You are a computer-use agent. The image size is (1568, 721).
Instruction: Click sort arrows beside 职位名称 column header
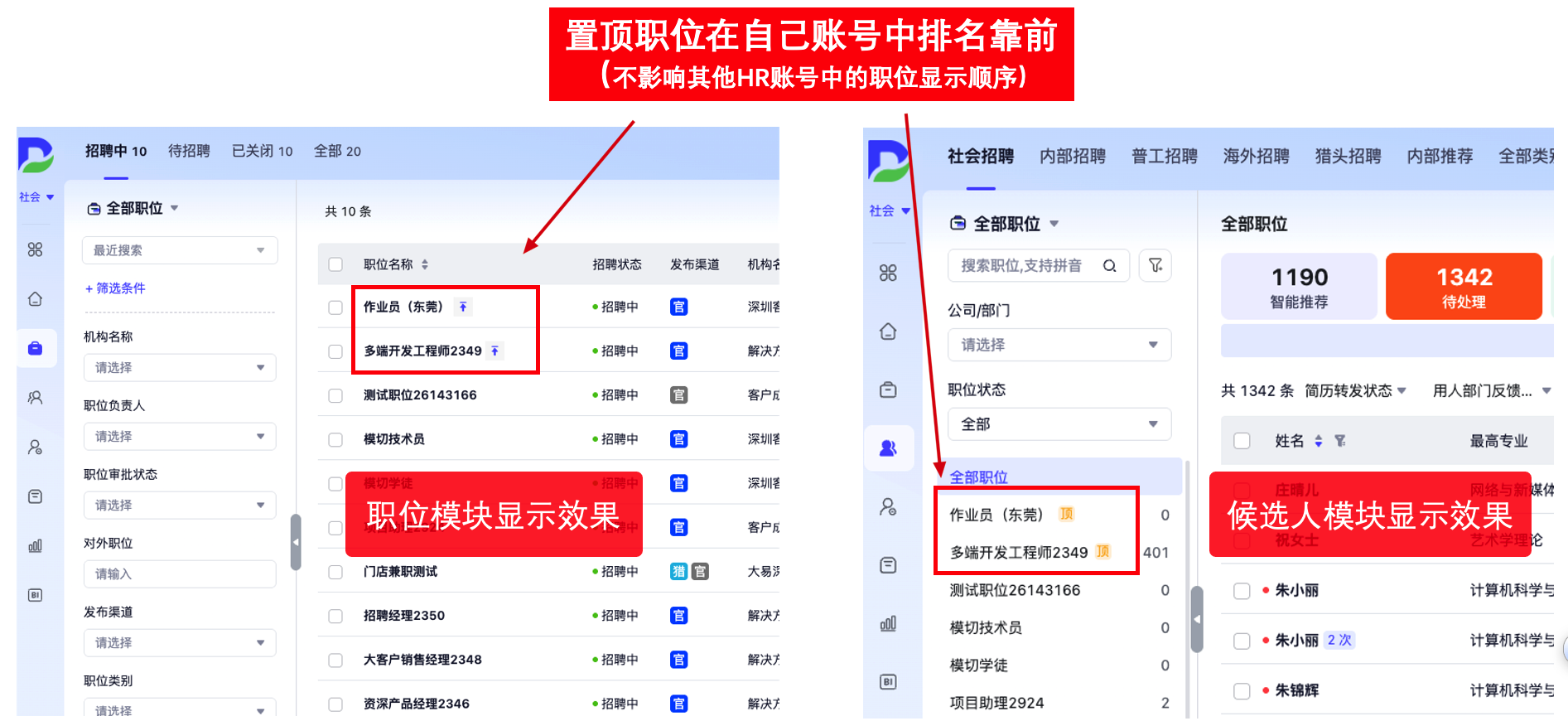pyautogui.click(x=425, y=264)
